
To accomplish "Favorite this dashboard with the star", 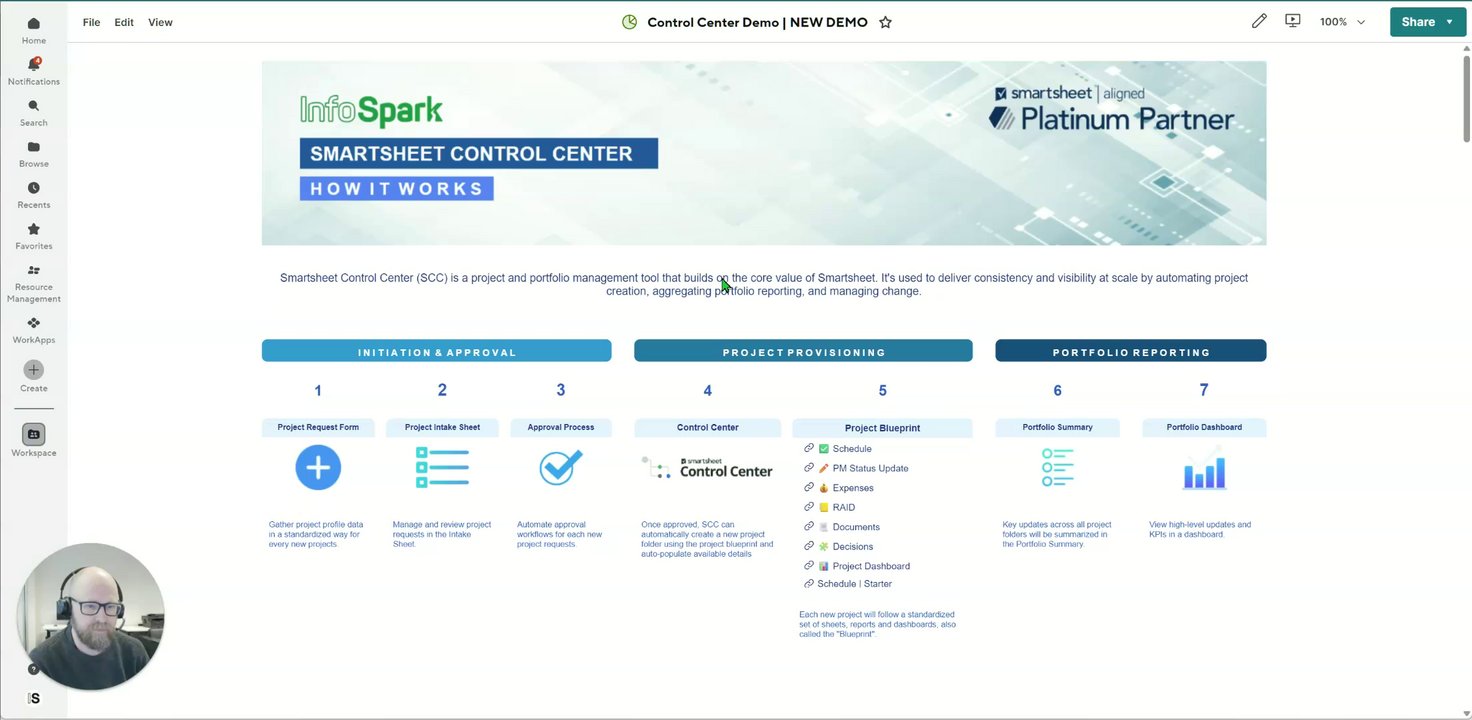I will tap(885, 22).
